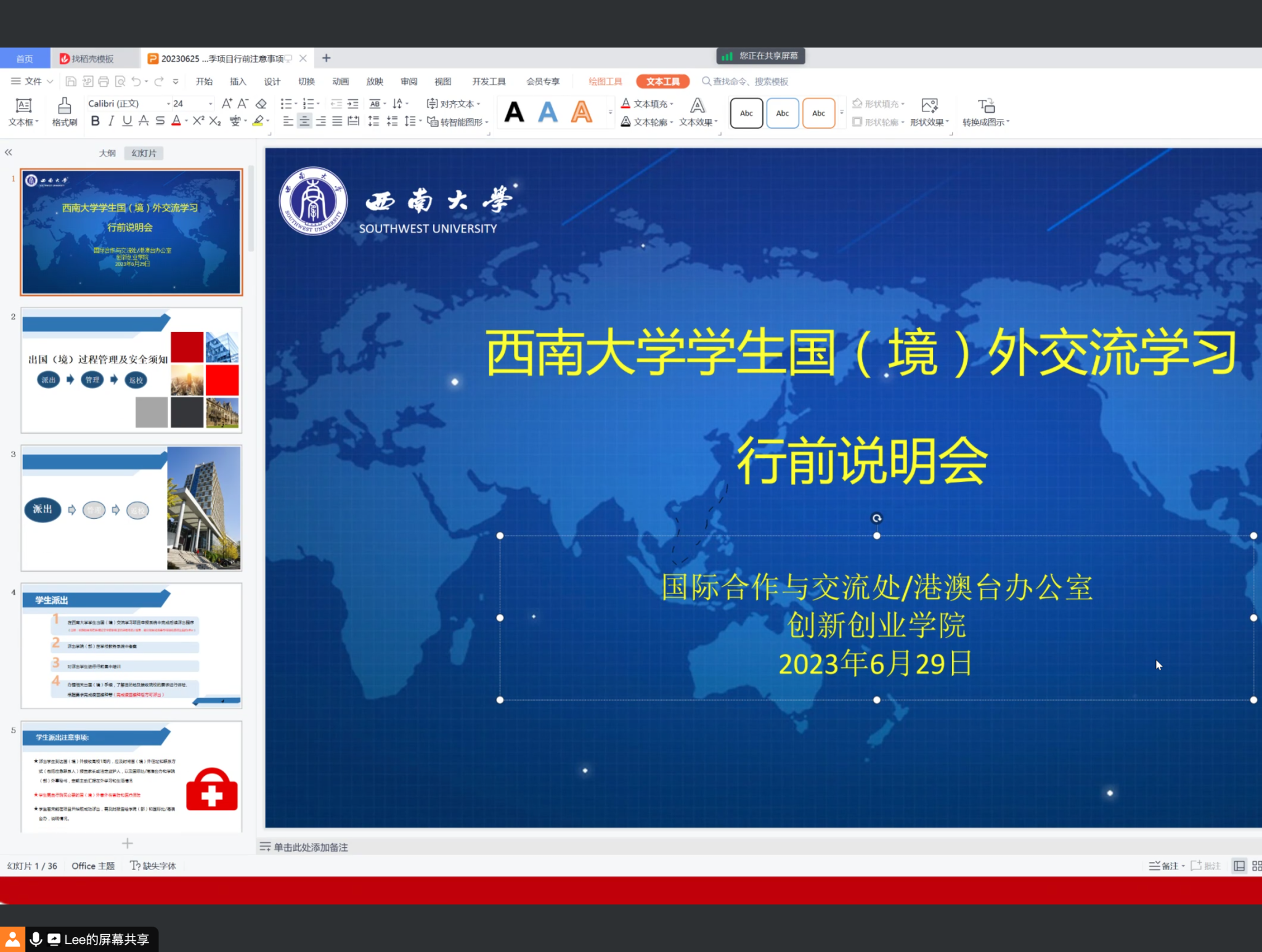Viewport: 1262px width, 952px height.
Task: Expand the 文本填充 text fill dropdown
Action: 672,104
